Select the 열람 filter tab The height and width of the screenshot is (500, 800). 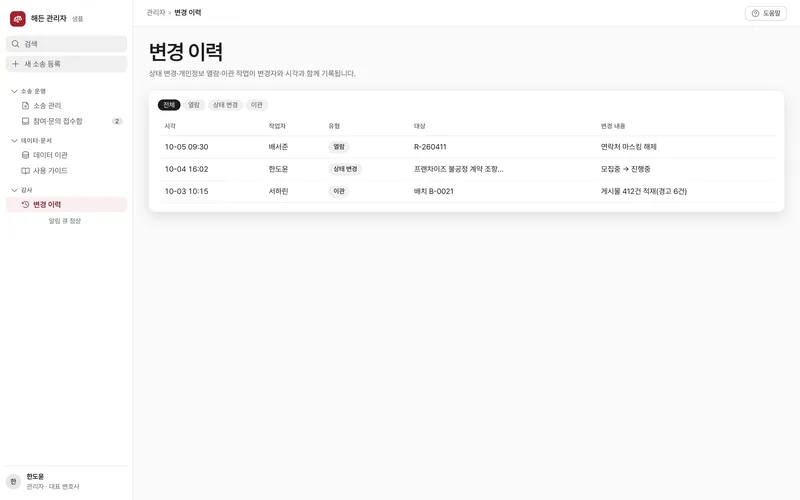pos(194,105)
